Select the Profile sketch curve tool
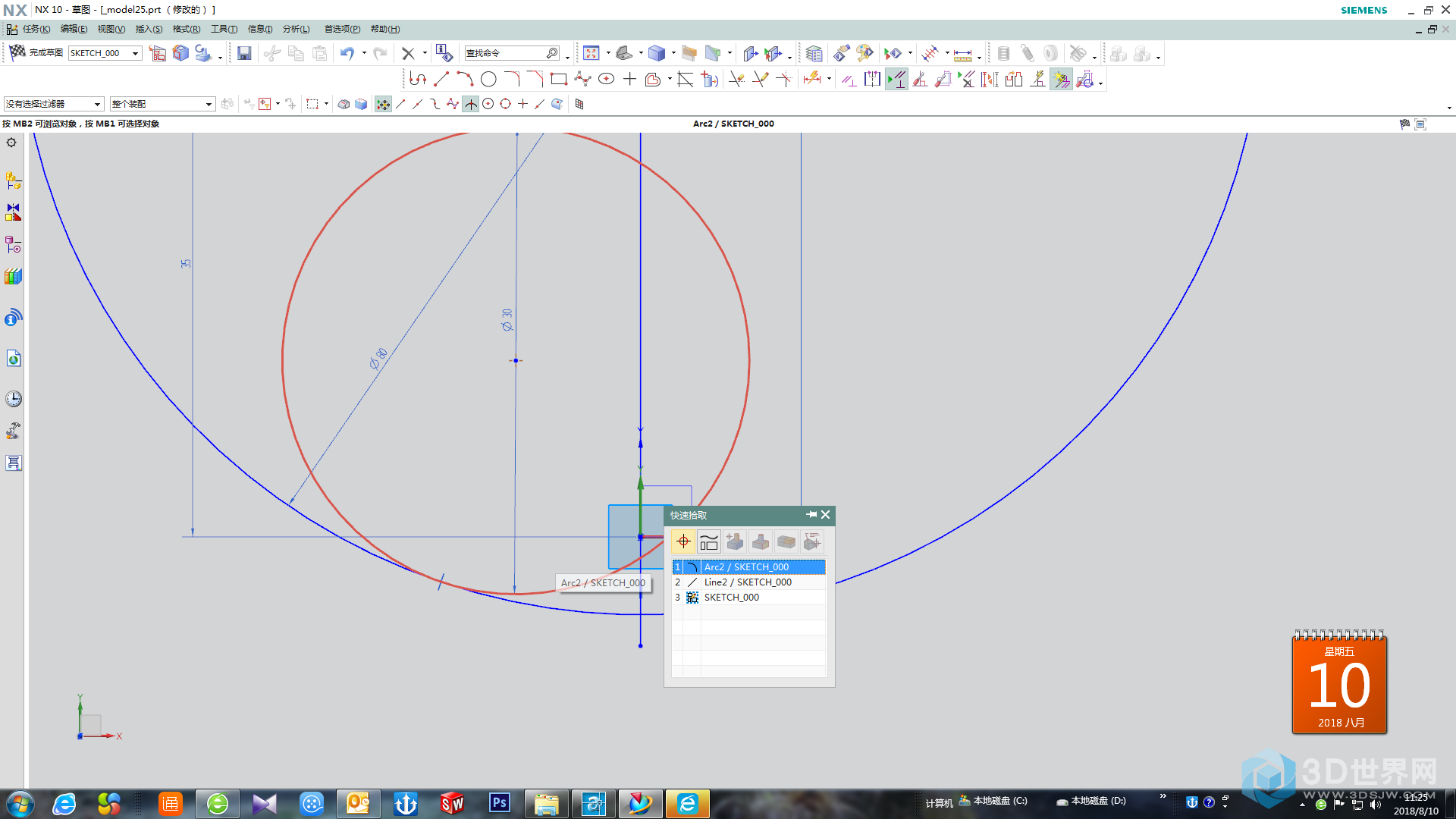Screen dimensions: 1456x819 click(417, 79)
